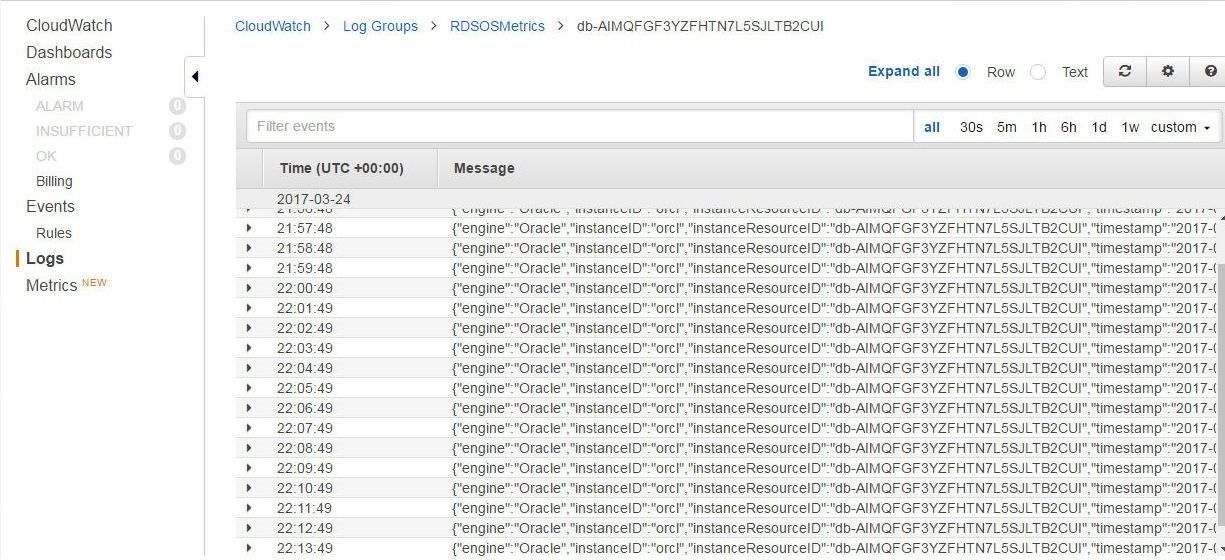Viewport: 1225px width, 560px height.
Task: Select the 22:08:49 timestamp cell
Action: 305,448
